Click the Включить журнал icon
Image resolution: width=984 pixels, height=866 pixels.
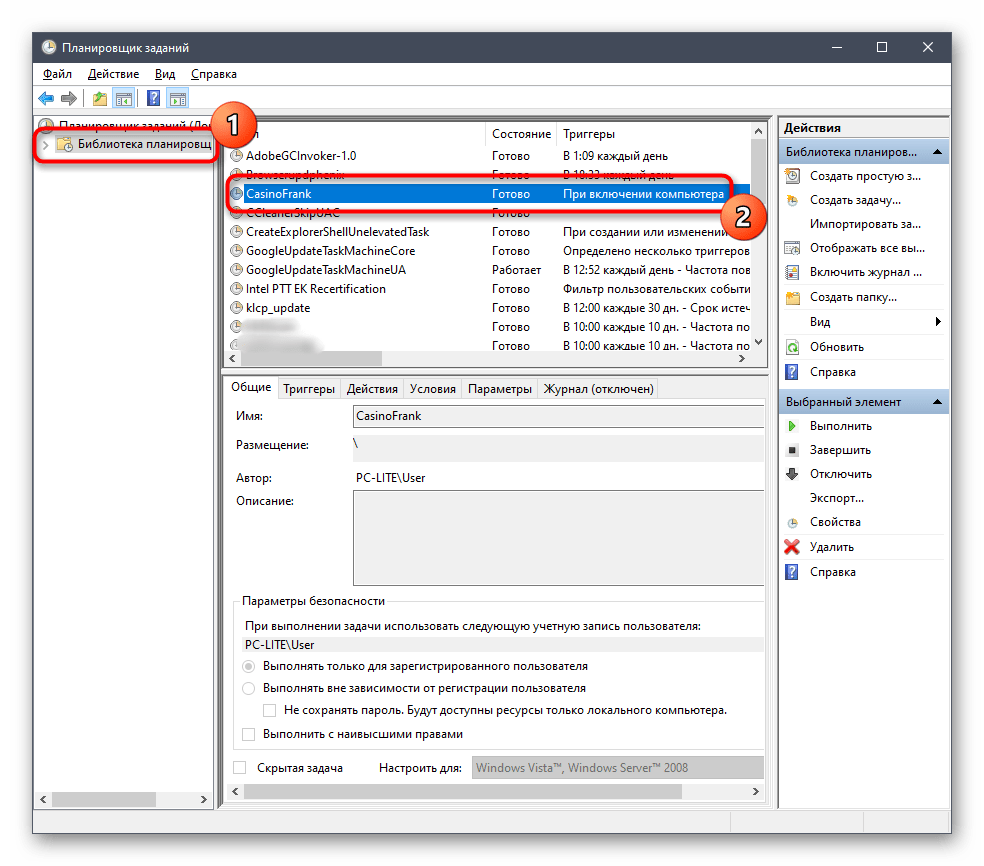pyautogui.click(x=793, y=272)
